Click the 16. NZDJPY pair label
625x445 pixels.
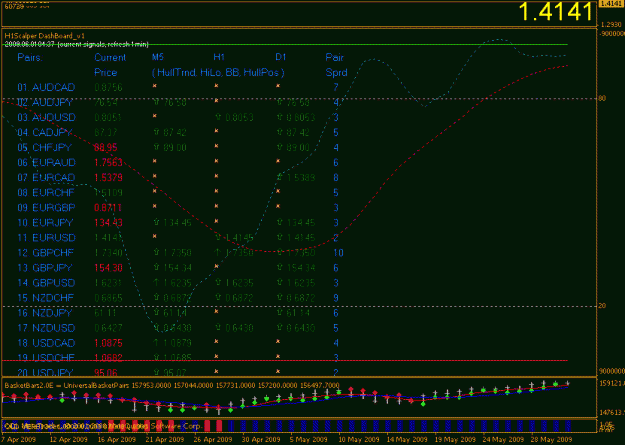point(45,313)
